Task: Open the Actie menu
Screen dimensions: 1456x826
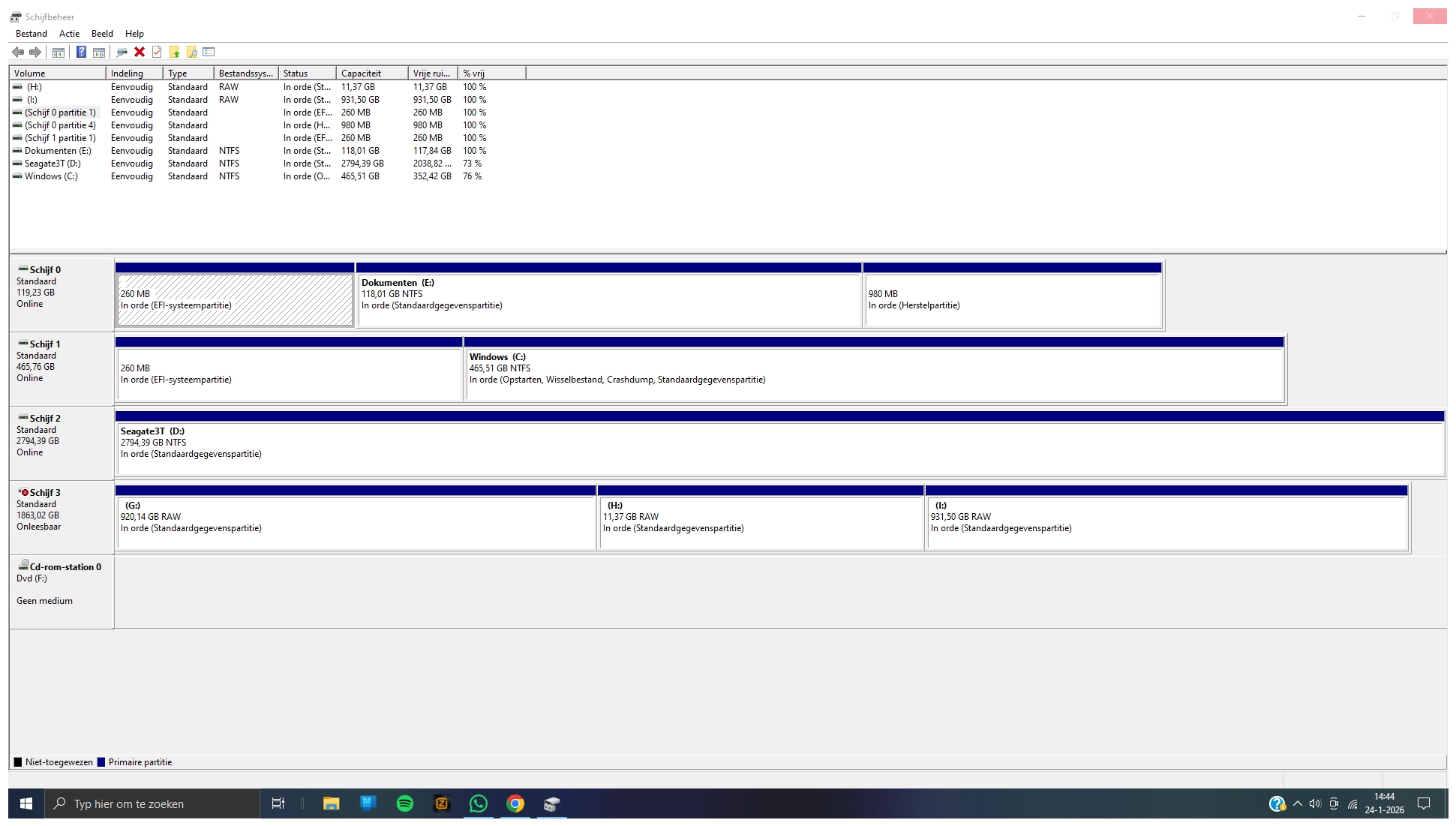Action: tap(70, 34)
